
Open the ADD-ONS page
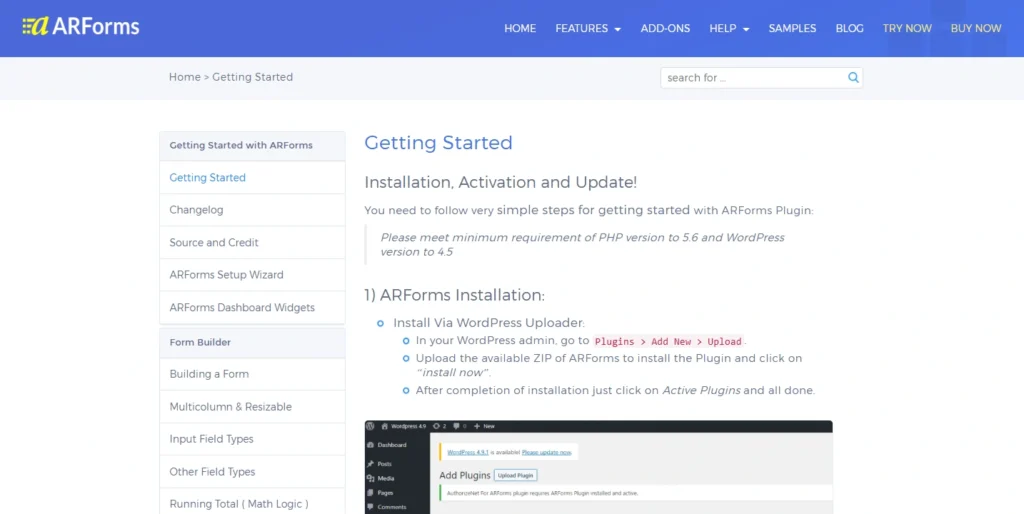pos(665,29)
